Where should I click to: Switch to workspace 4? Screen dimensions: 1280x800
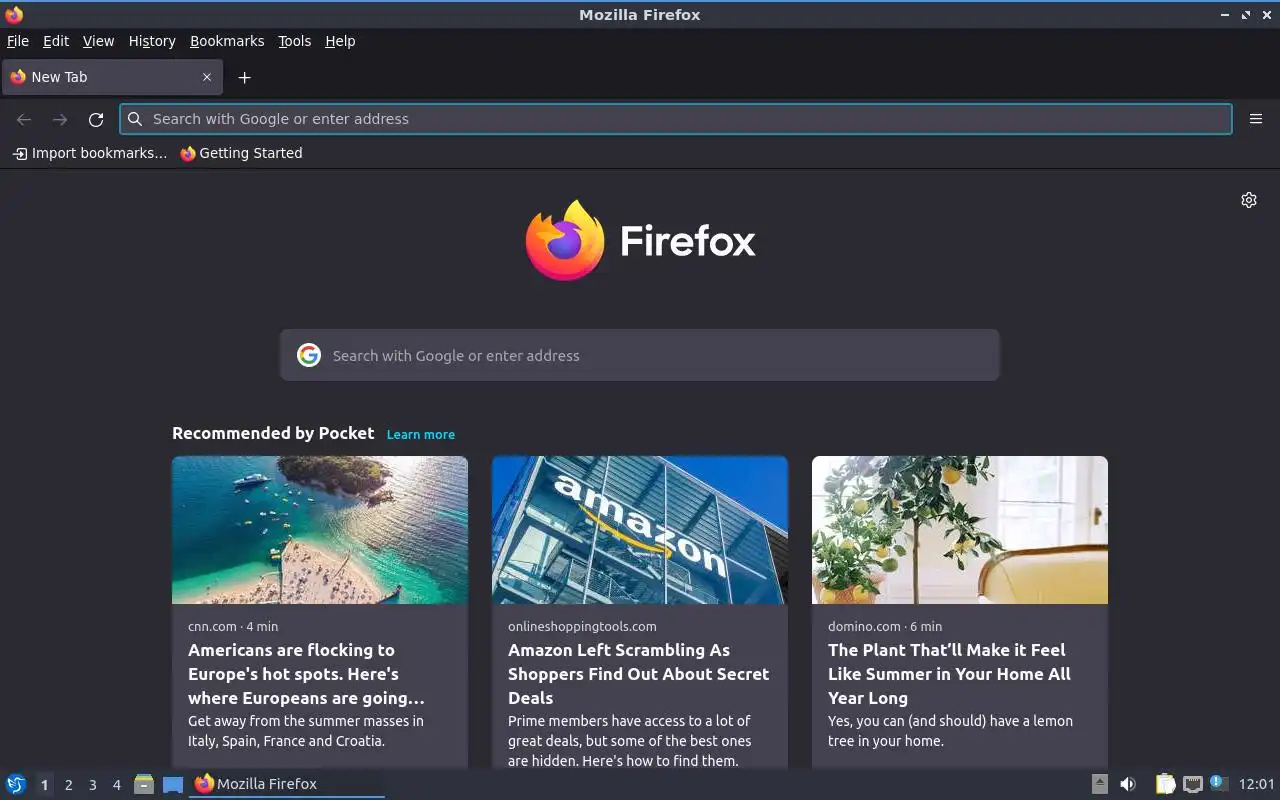coord(116,785)
